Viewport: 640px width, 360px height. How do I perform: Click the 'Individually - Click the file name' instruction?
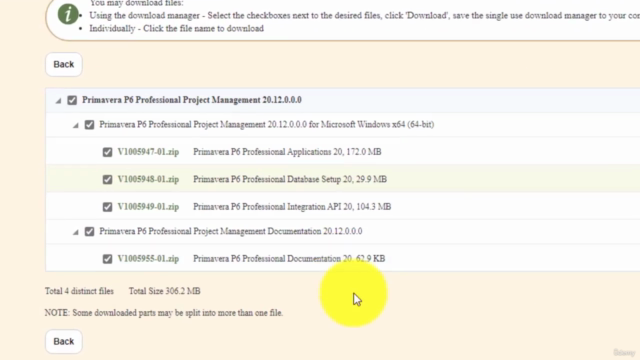(x=177, y=29)
